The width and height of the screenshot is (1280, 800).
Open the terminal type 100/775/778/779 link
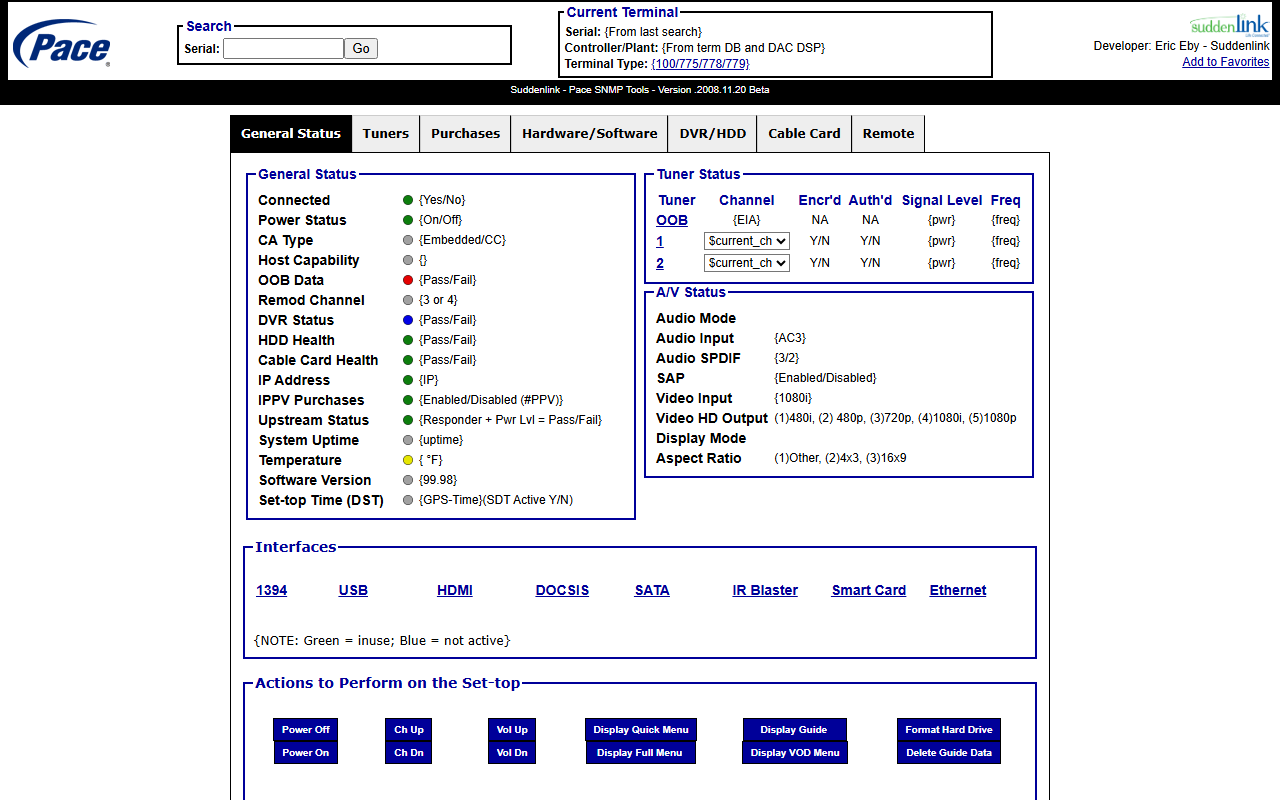click(700, 64)
